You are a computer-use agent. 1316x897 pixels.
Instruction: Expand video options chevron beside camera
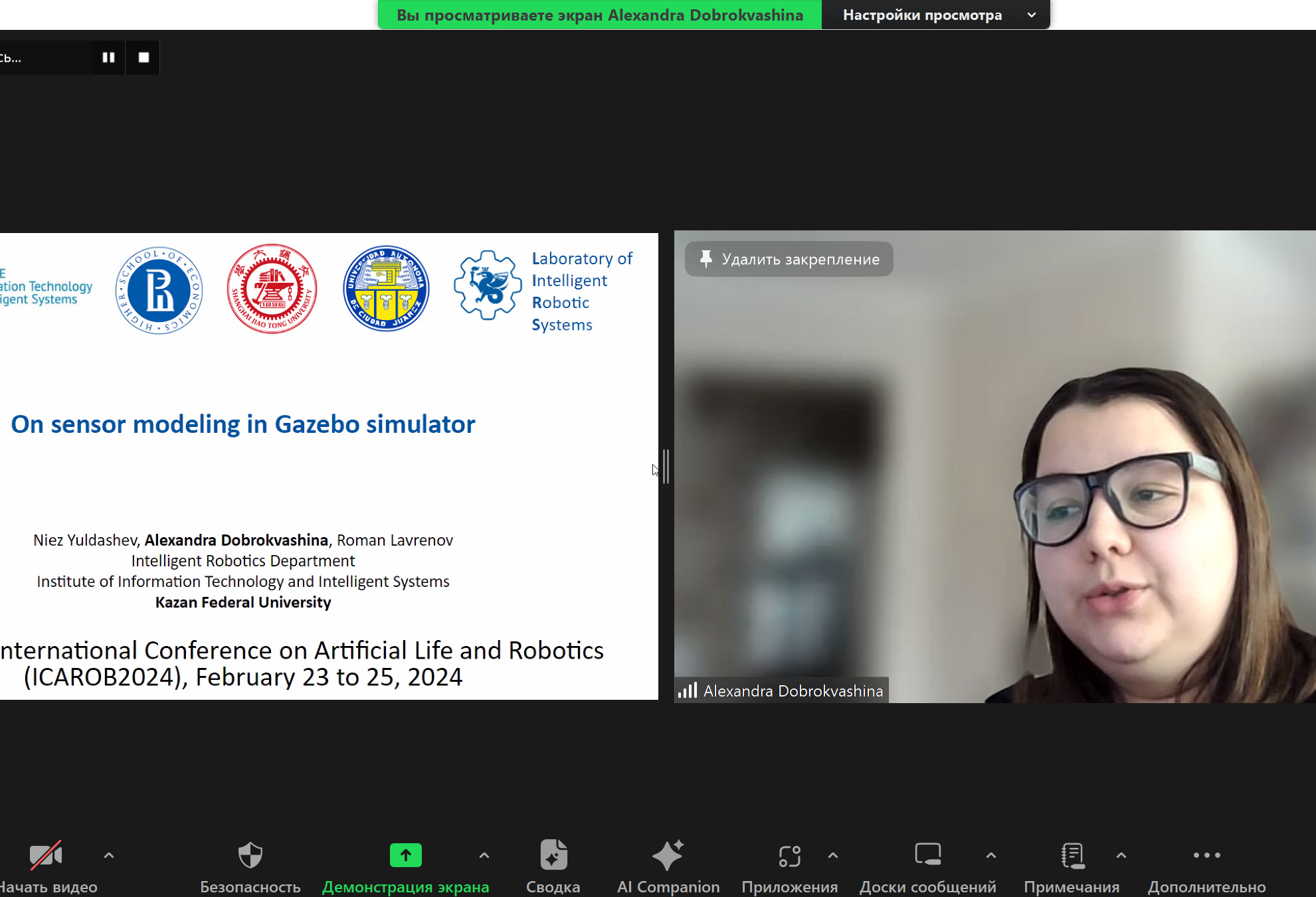[x=109, y=855]
